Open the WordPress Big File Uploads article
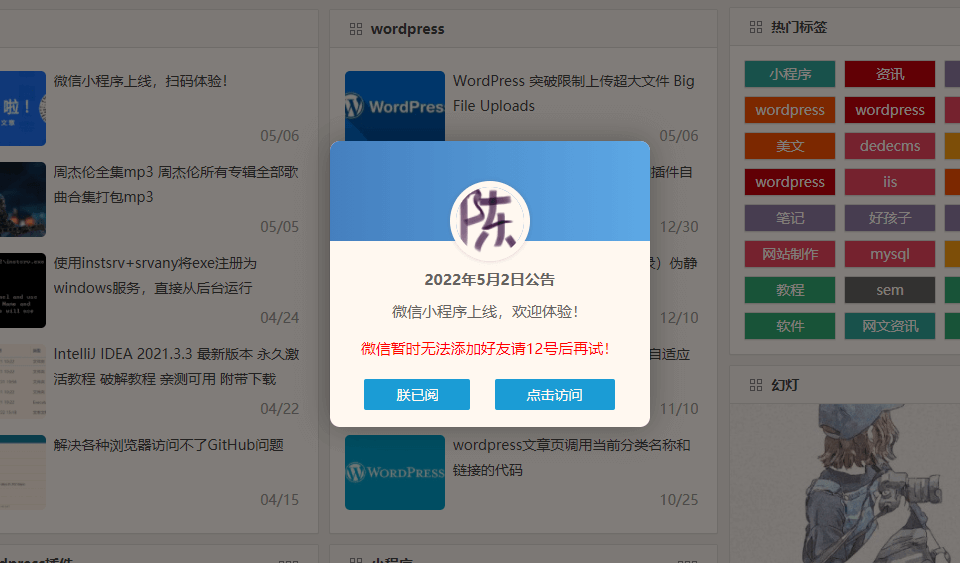 pos(574,93)
